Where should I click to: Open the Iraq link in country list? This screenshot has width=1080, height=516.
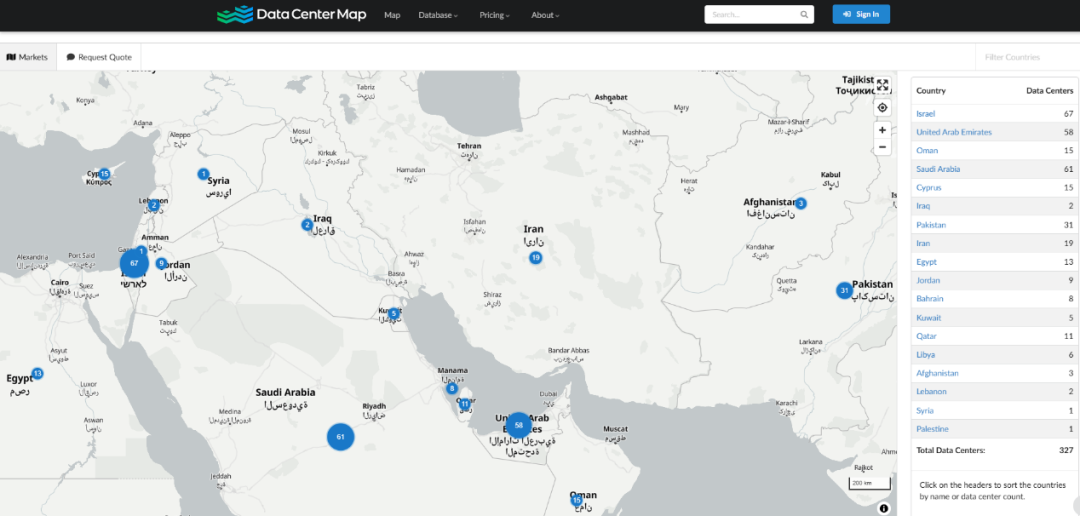(x=923, y=206)
